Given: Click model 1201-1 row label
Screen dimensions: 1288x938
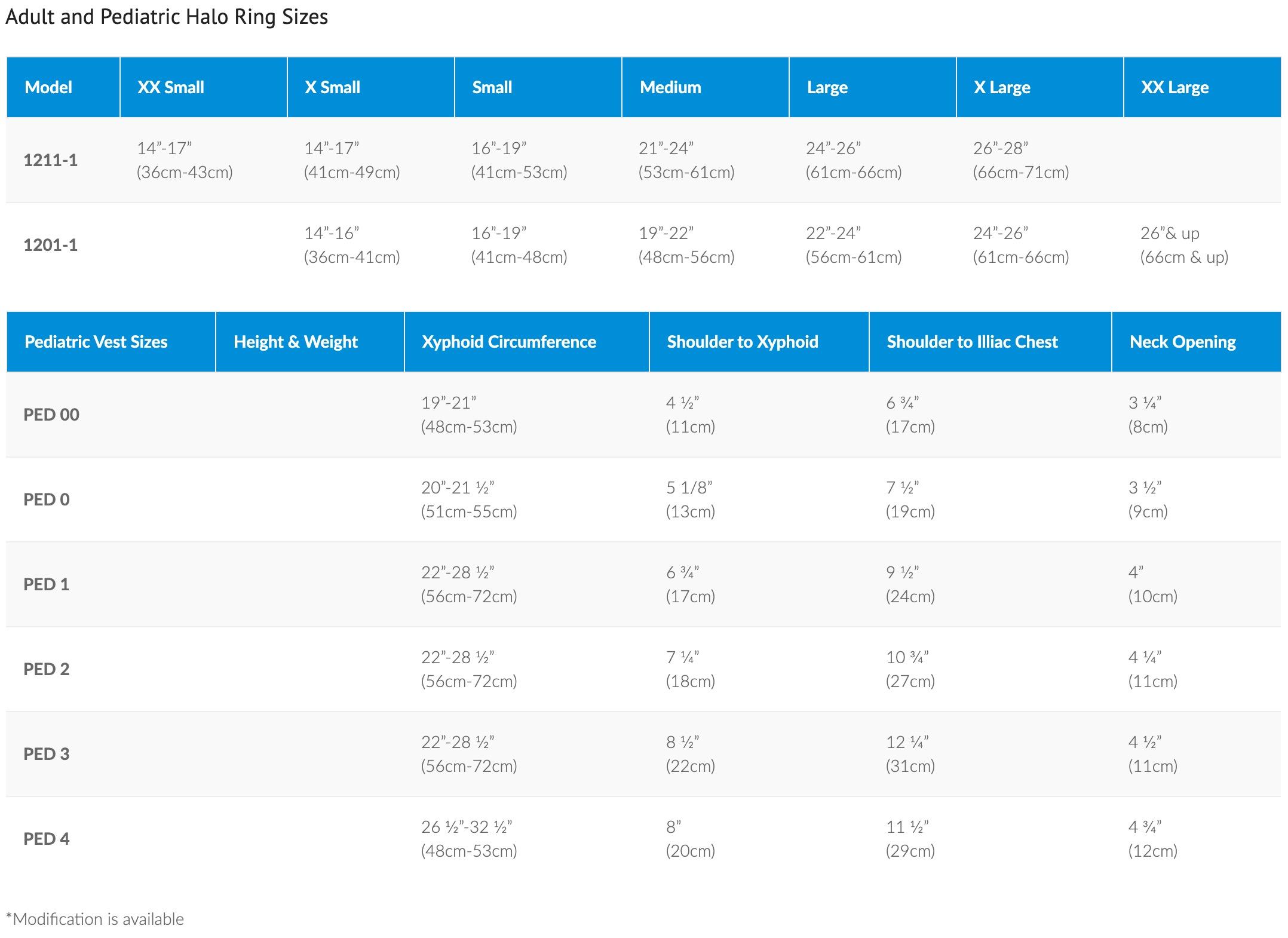Looking at the screenshot, I should pos(50,245).
